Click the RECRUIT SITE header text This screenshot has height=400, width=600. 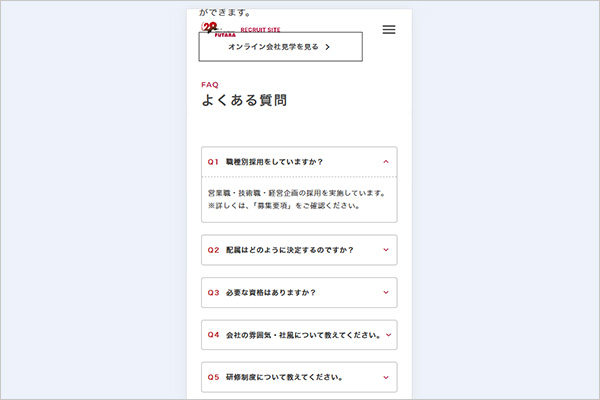point(259,30)
